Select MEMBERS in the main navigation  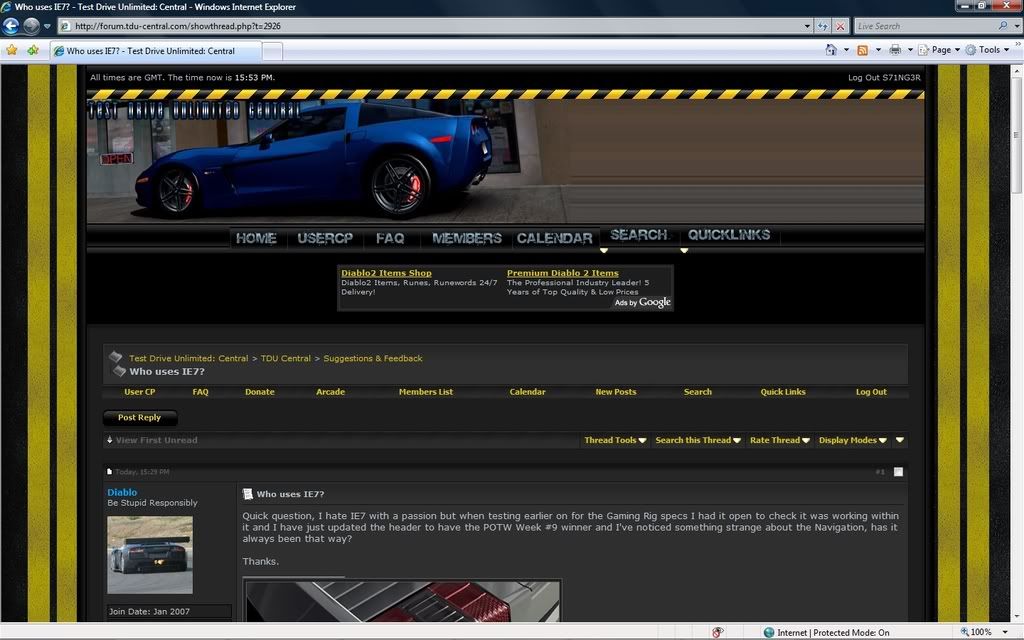pyautogui.click(x=466, y=238)
